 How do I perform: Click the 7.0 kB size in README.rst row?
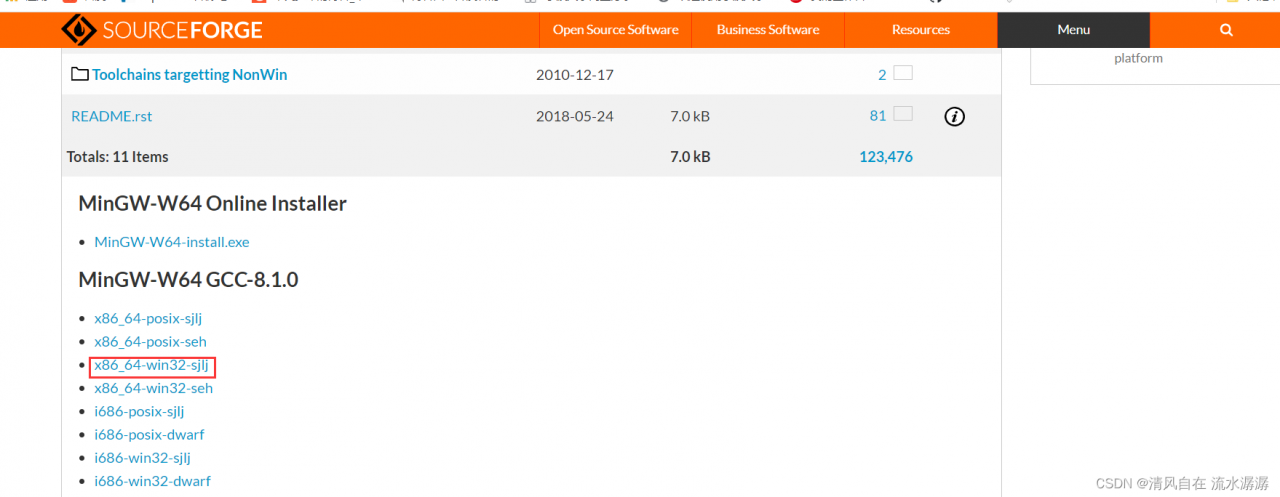pyautogui.click(x=690, y=116)
